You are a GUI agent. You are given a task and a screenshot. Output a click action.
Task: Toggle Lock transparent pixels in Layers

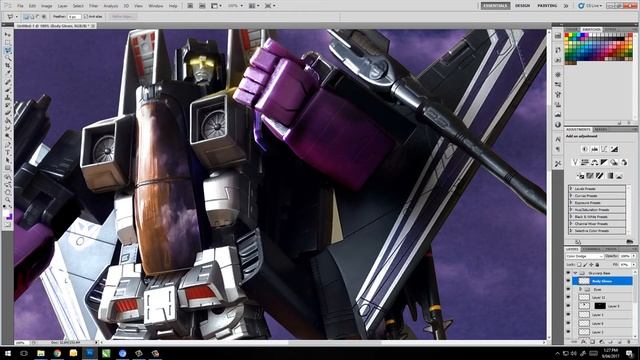pyautogui.click(x=579, y=264)
